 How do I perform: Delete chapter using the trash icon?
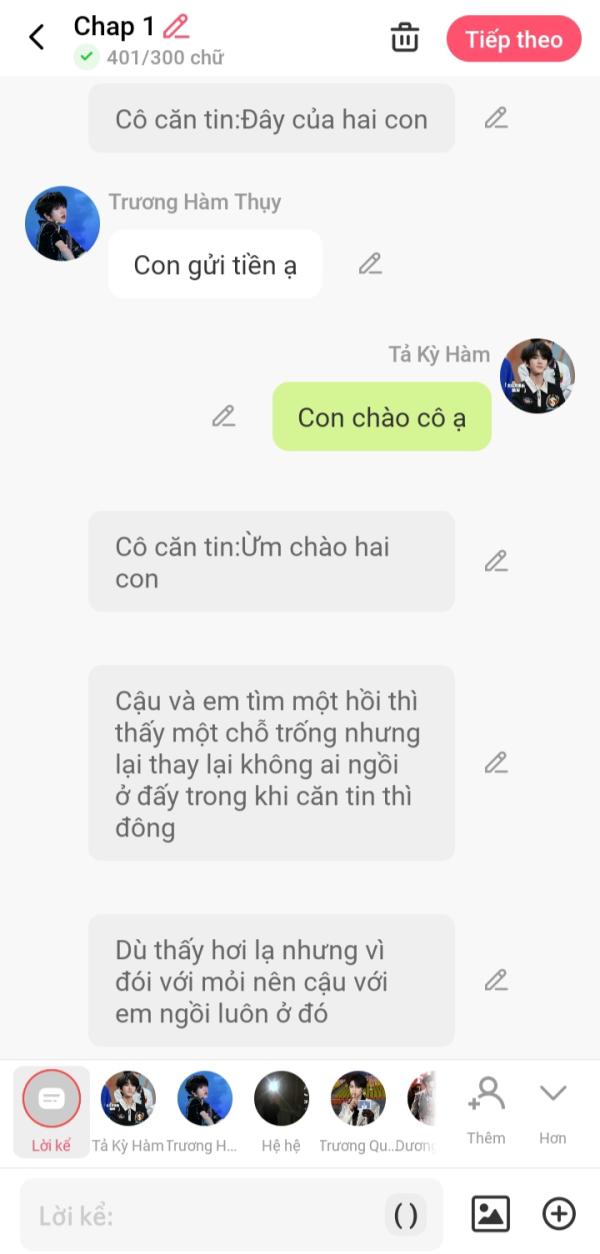404,38
